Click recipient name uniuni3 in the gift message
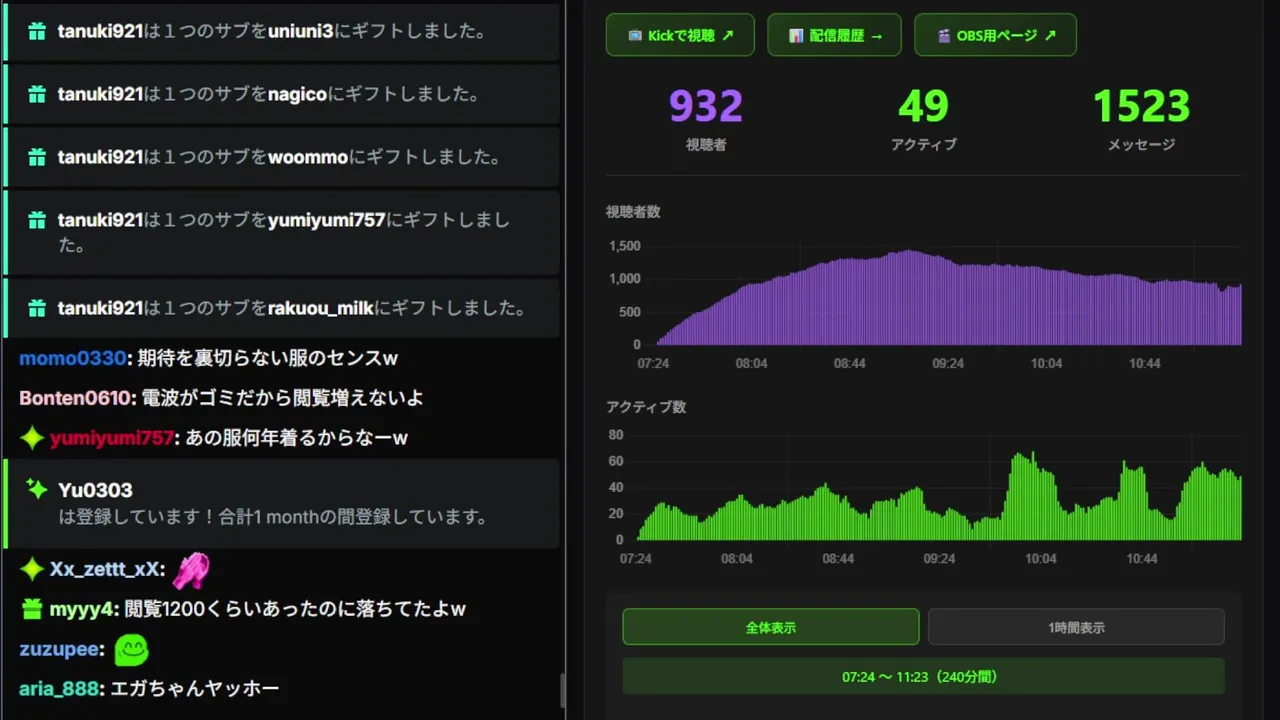The width and height of the screenshot is (1280, 720). [300, 32]
